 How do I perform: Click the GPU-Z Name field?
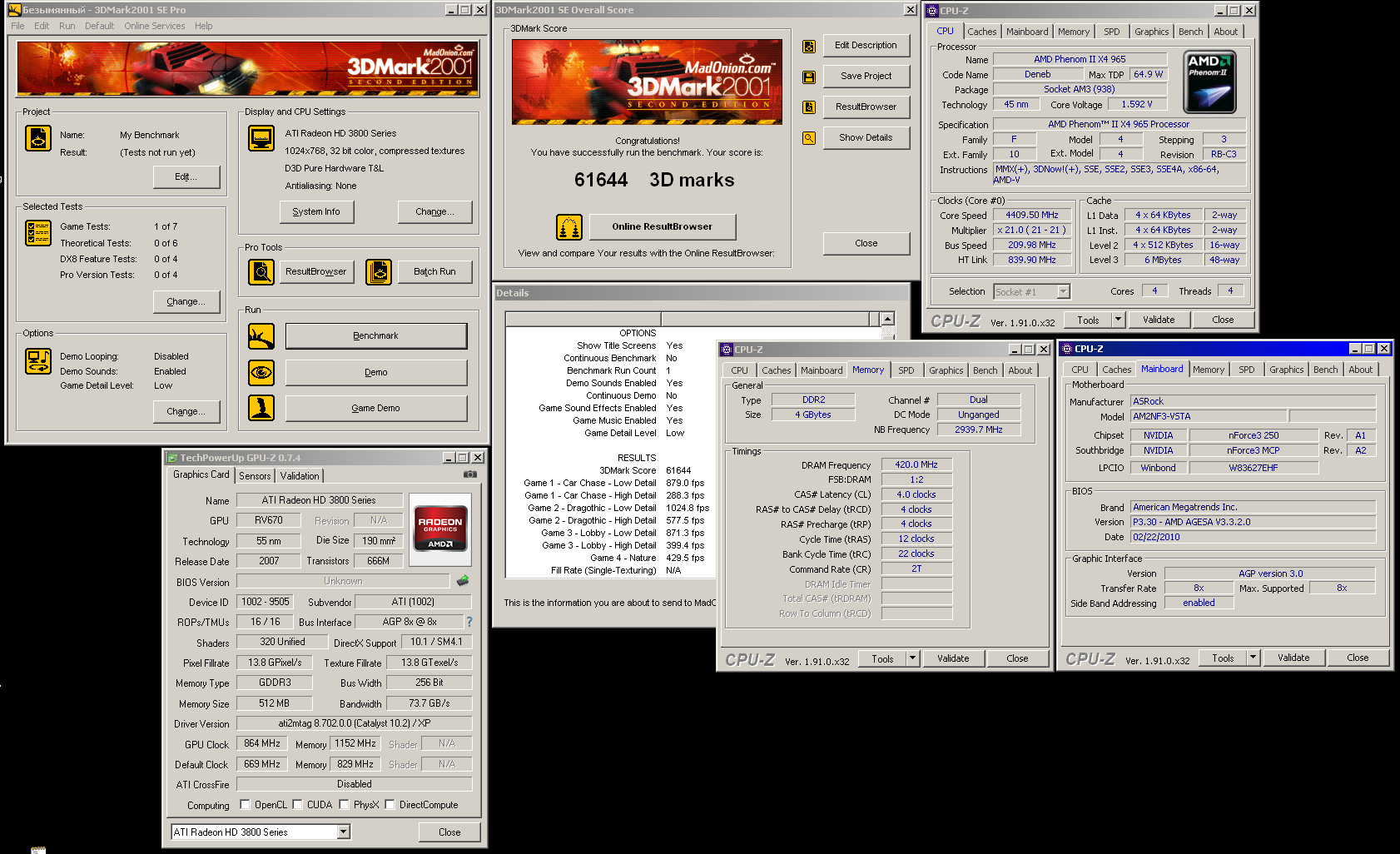pyautogui.click(x=320, y=500)
